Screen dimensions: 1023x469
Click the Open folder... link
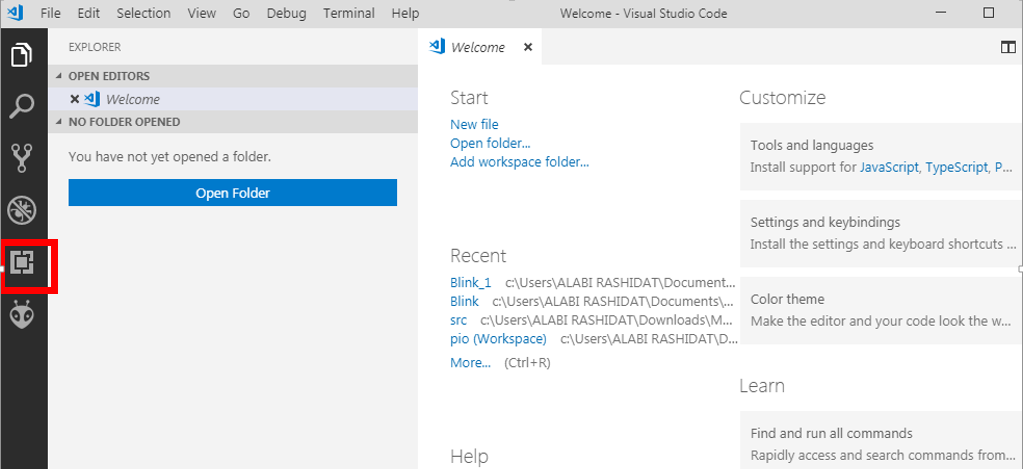pos(490,143)
